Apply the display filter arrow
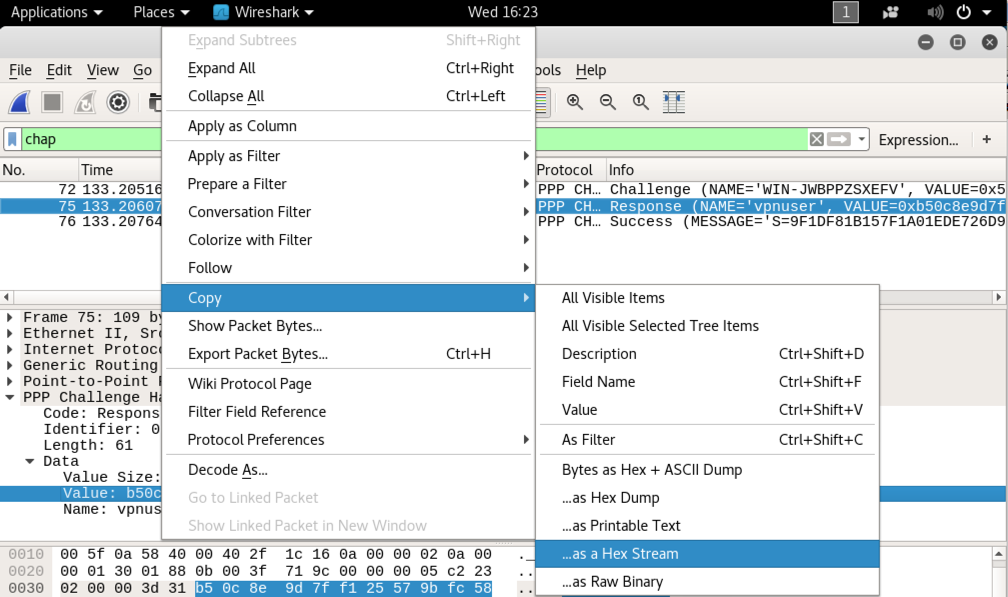The width and height of the screenshot is (1008, 597). point(839,139)
